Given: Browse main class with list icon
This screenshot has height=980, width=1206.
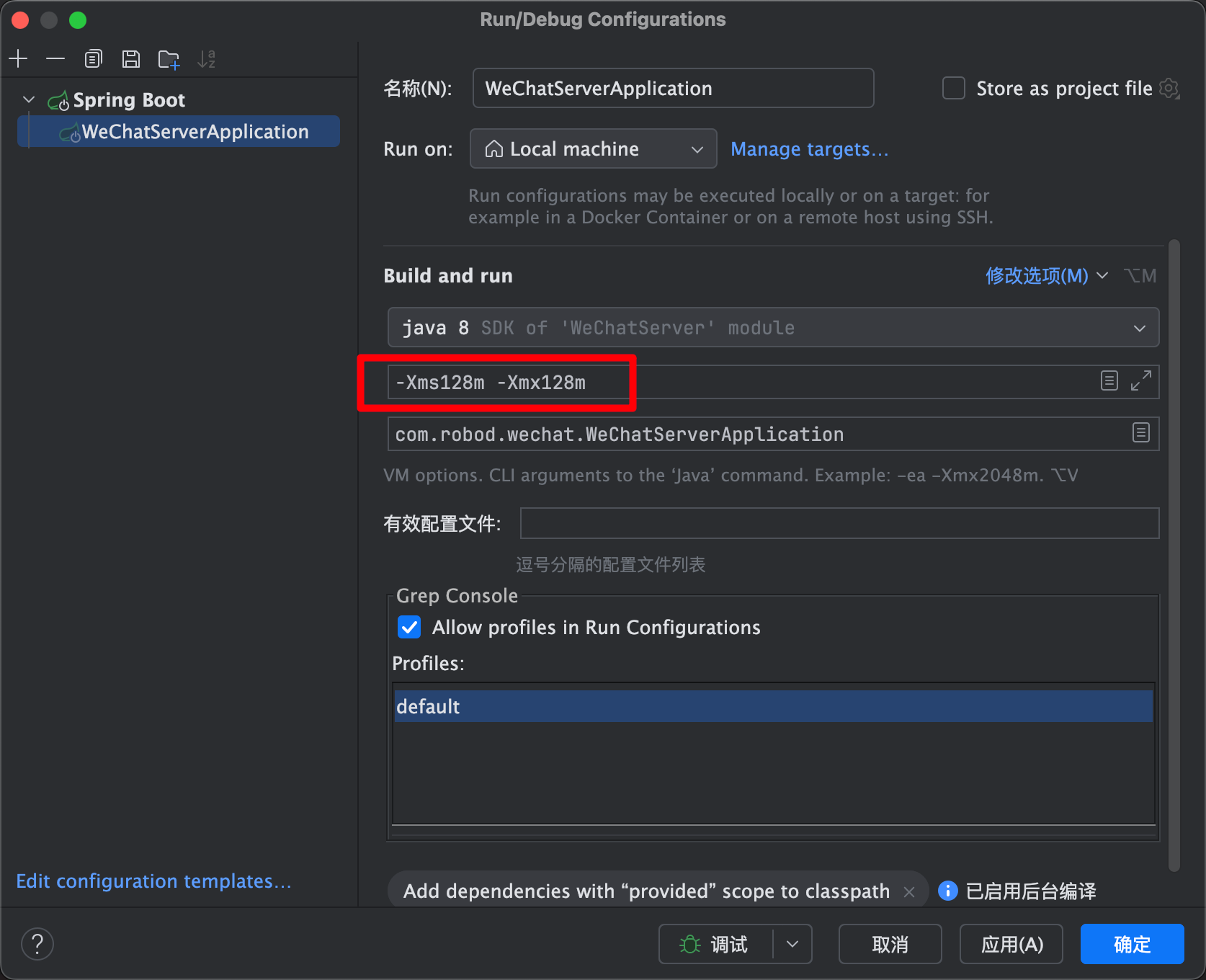Looking at the screenshot, I should (1141, 432).
